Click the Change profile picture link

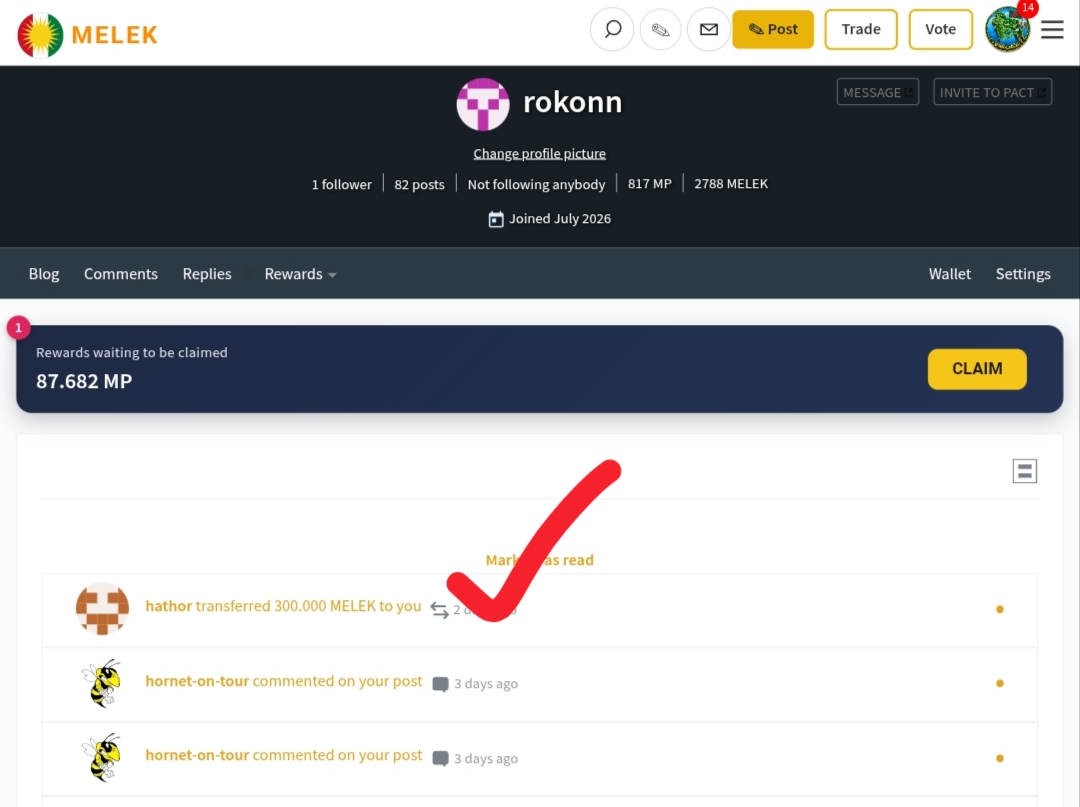pos(539,154)
